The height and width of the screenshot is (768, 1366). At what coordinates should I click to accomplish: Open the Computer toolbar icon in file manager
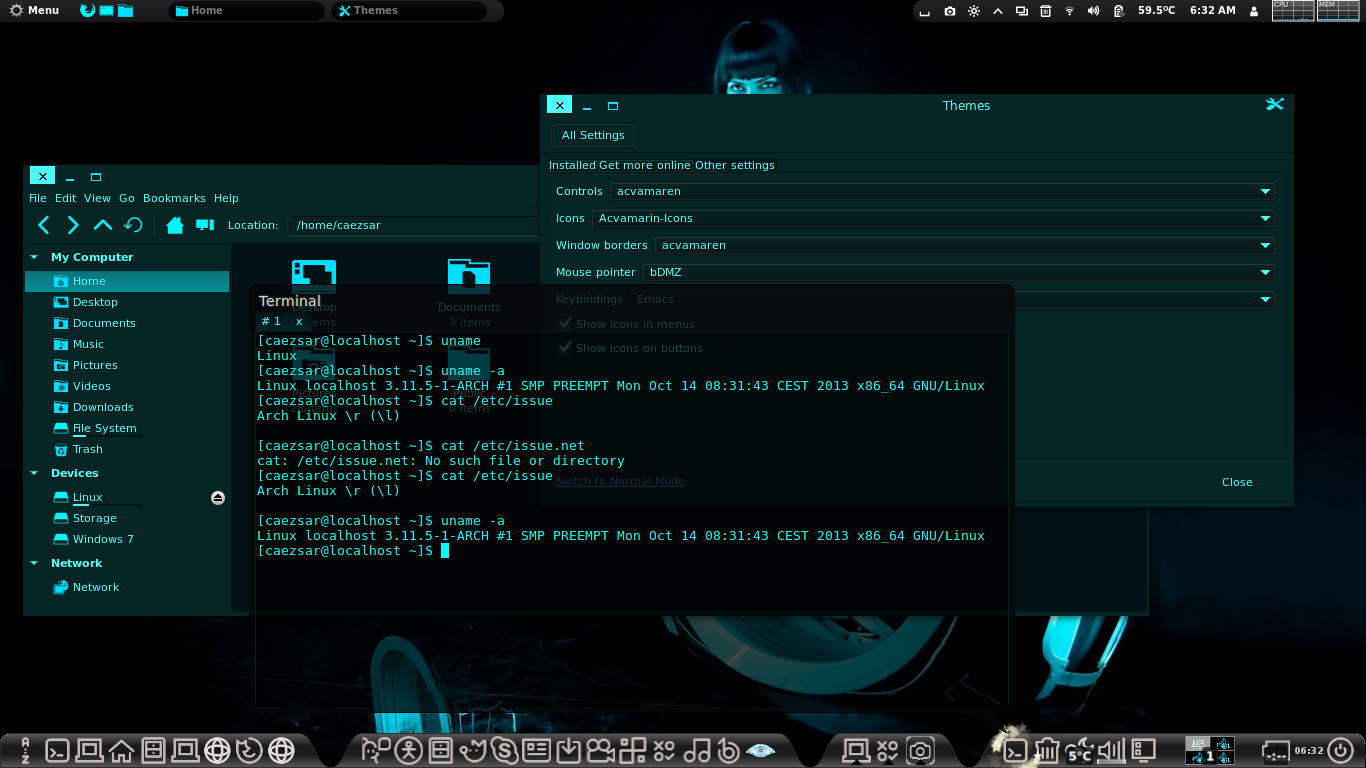(x=205, y=225)
